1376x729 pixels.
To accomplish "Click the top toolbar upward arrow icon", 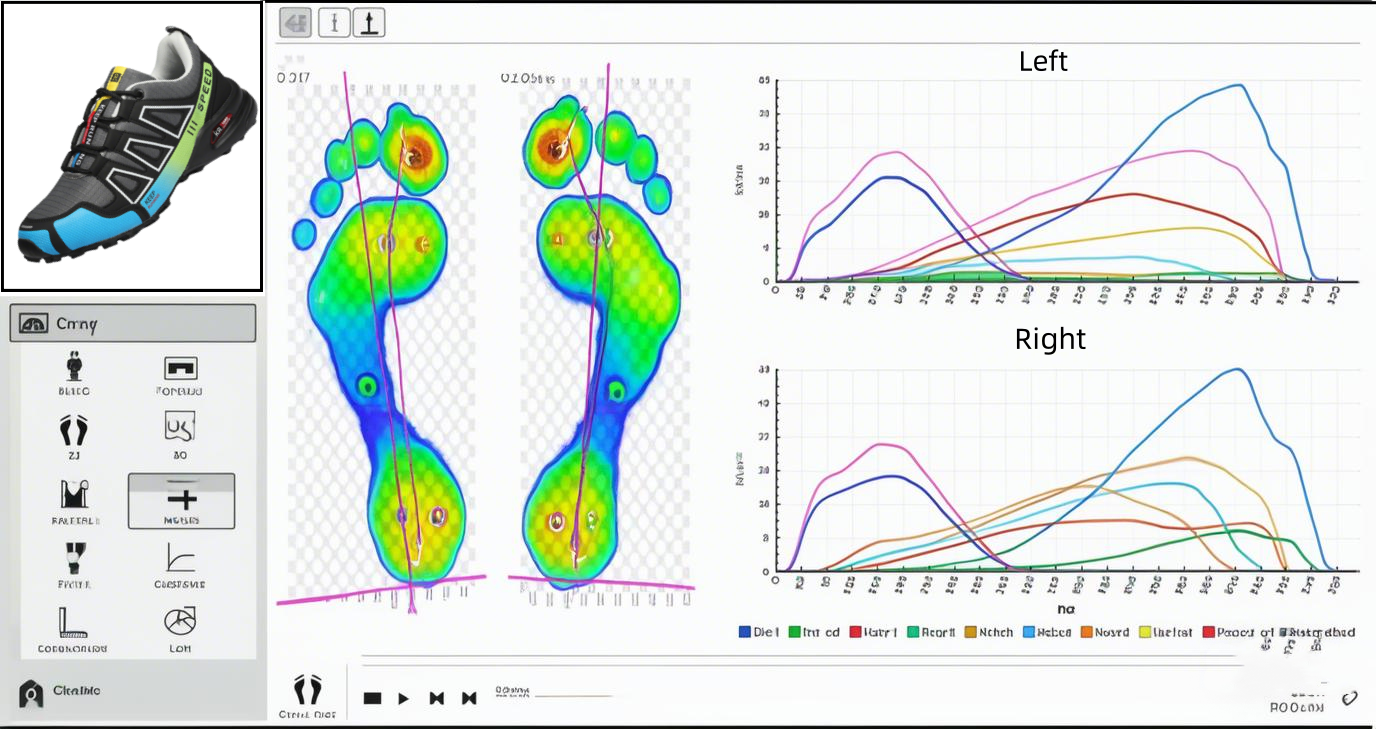I will (x=369, y=23).
